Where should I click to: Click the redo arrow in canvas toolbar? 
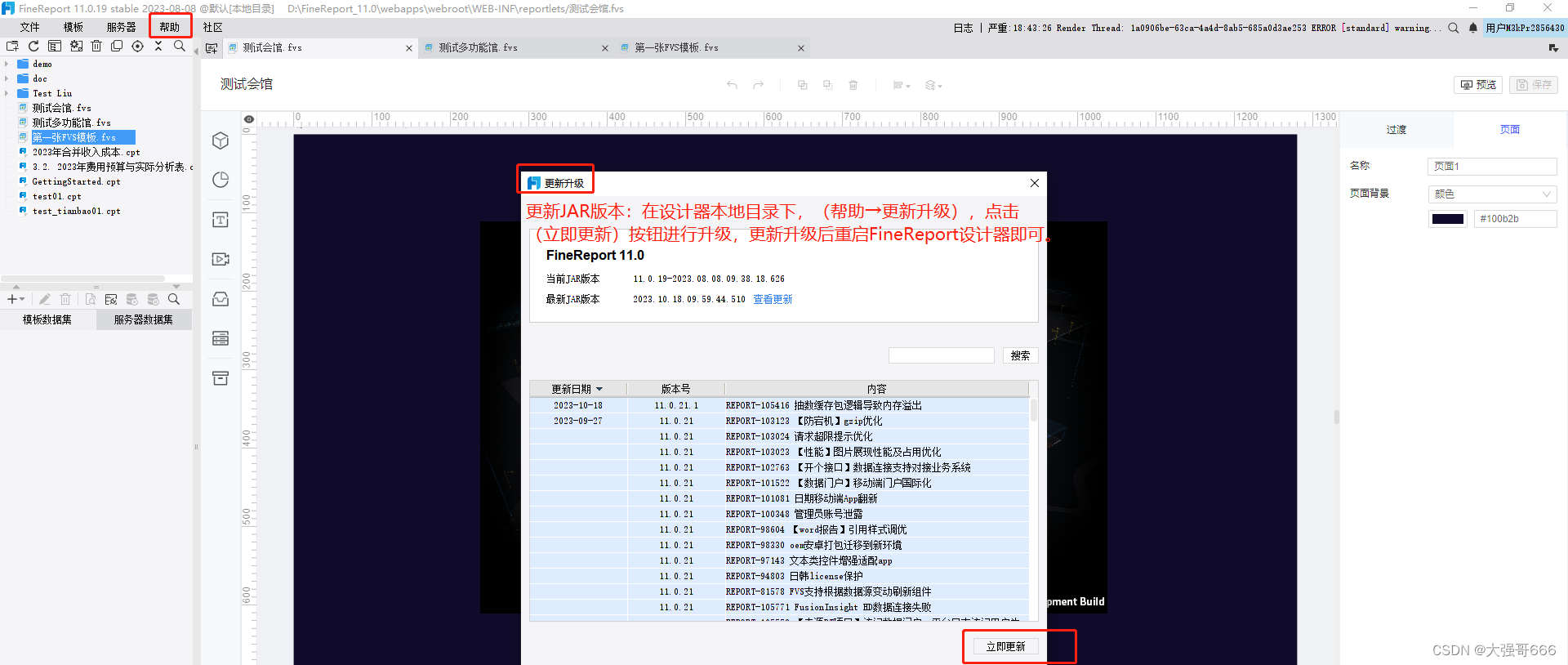[759, 85]
